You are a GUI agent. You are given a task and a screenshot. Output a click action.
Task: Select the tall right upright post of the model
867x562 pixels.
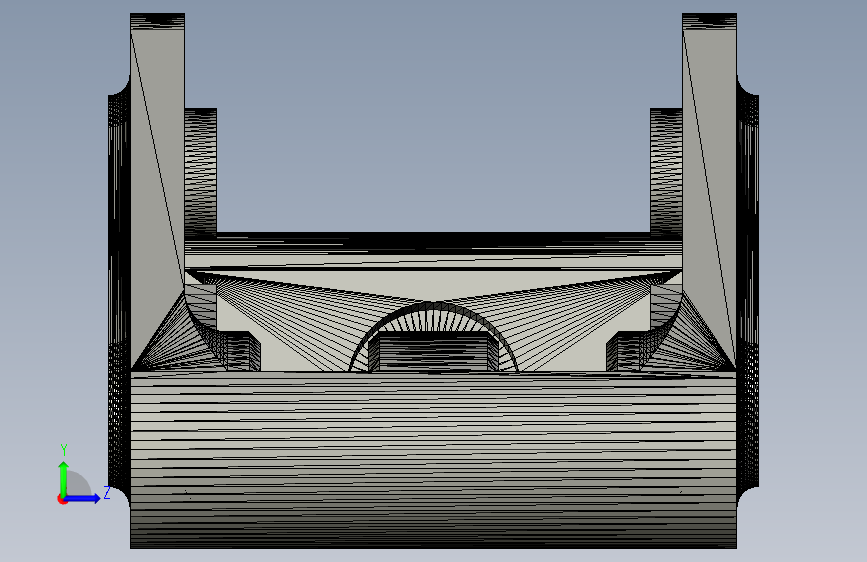(x=709, y=191)
